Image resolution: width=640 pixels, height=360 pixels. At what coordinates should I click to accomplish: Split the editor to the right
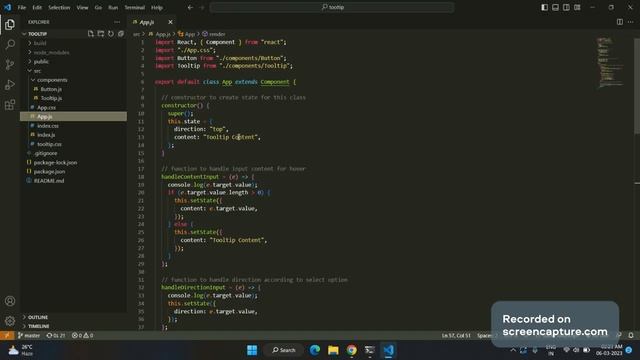620,22
